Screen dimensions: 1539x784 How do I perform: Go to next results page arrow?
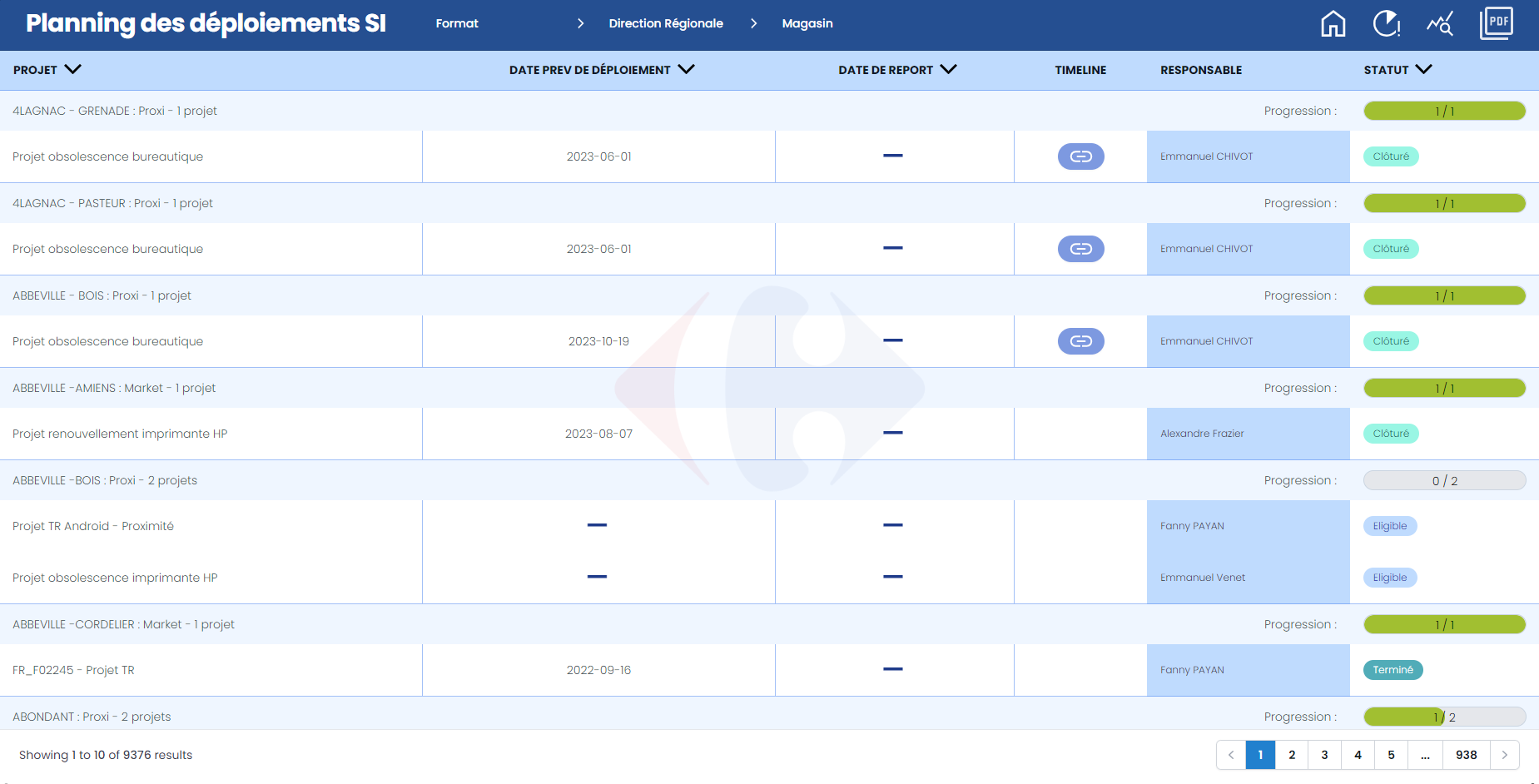[1504, 755]
